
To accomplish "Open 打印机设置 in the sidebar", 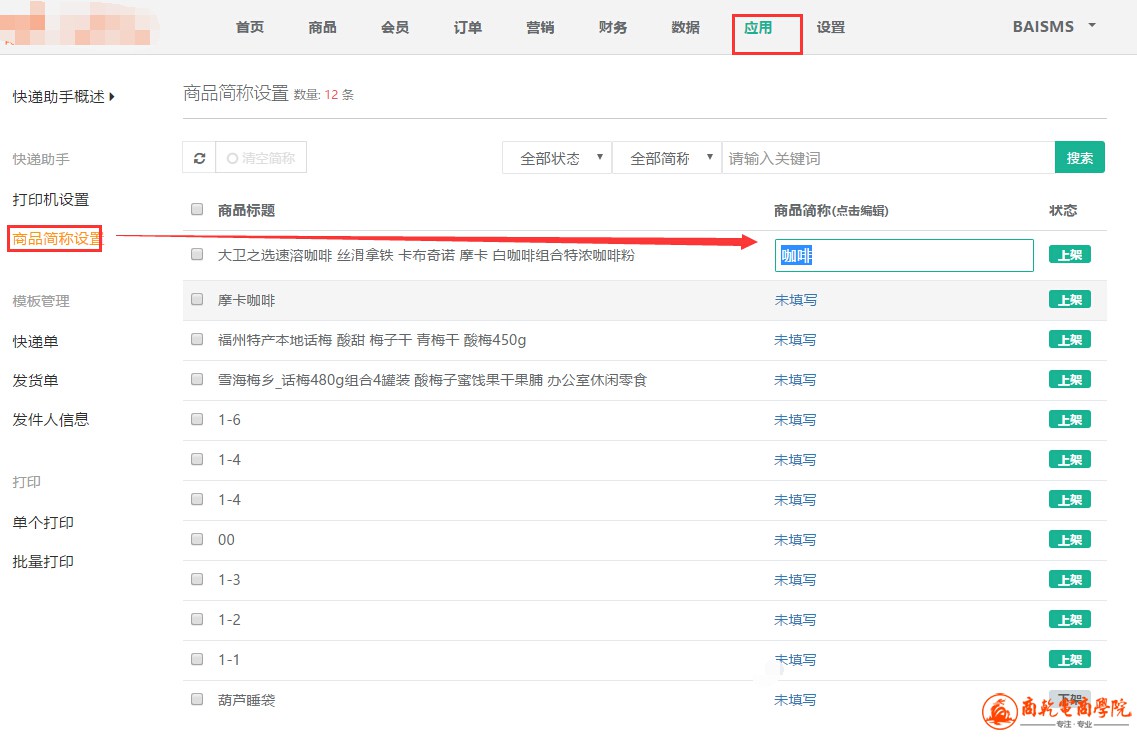I will (x=51, y=200).
